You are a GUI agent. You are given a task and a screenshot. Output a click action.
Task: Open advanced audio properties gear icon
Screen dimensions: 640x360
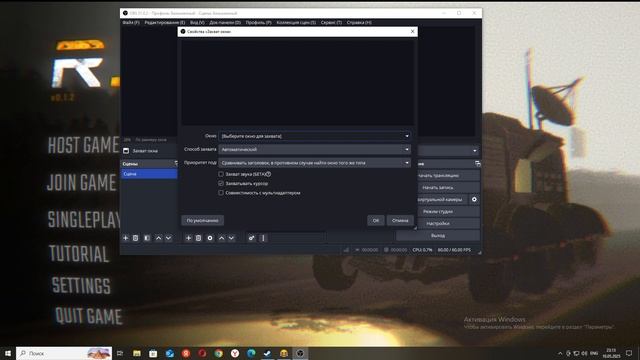pyautogui.click(x=251, y=238)
